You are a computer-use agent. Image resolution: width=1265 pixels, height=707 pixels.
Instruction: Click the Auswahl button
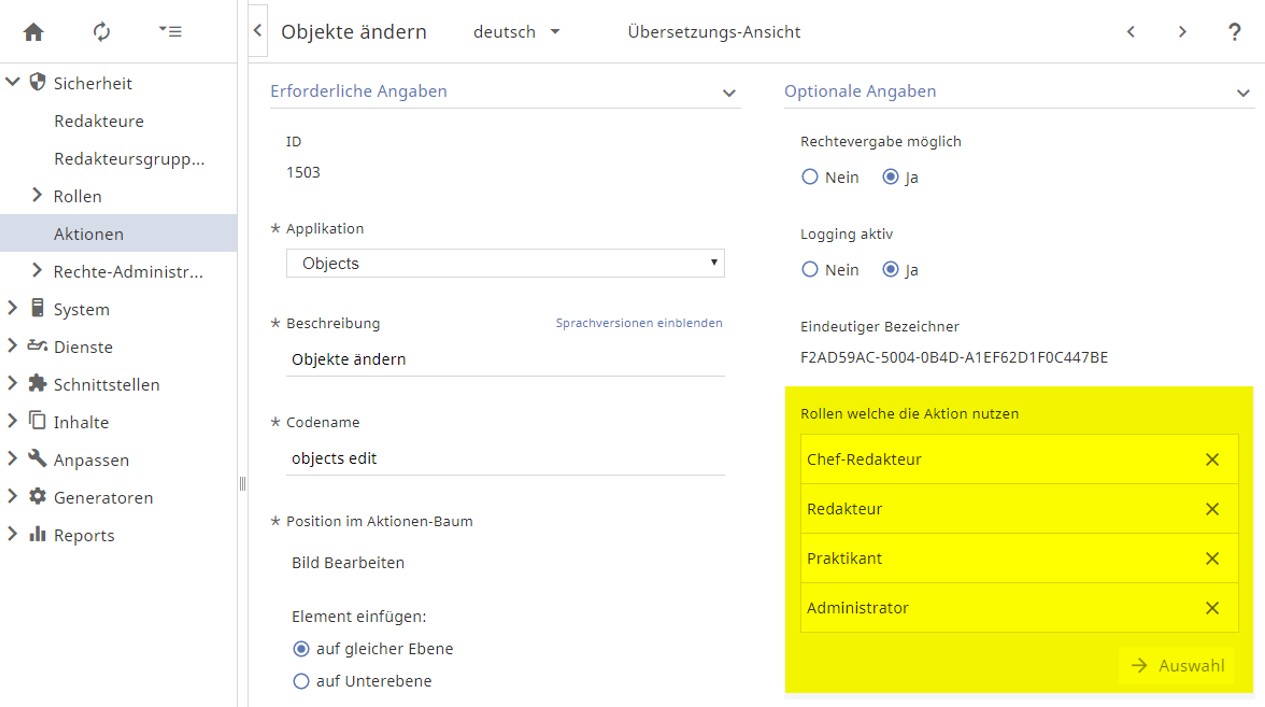pos(1177,666)
